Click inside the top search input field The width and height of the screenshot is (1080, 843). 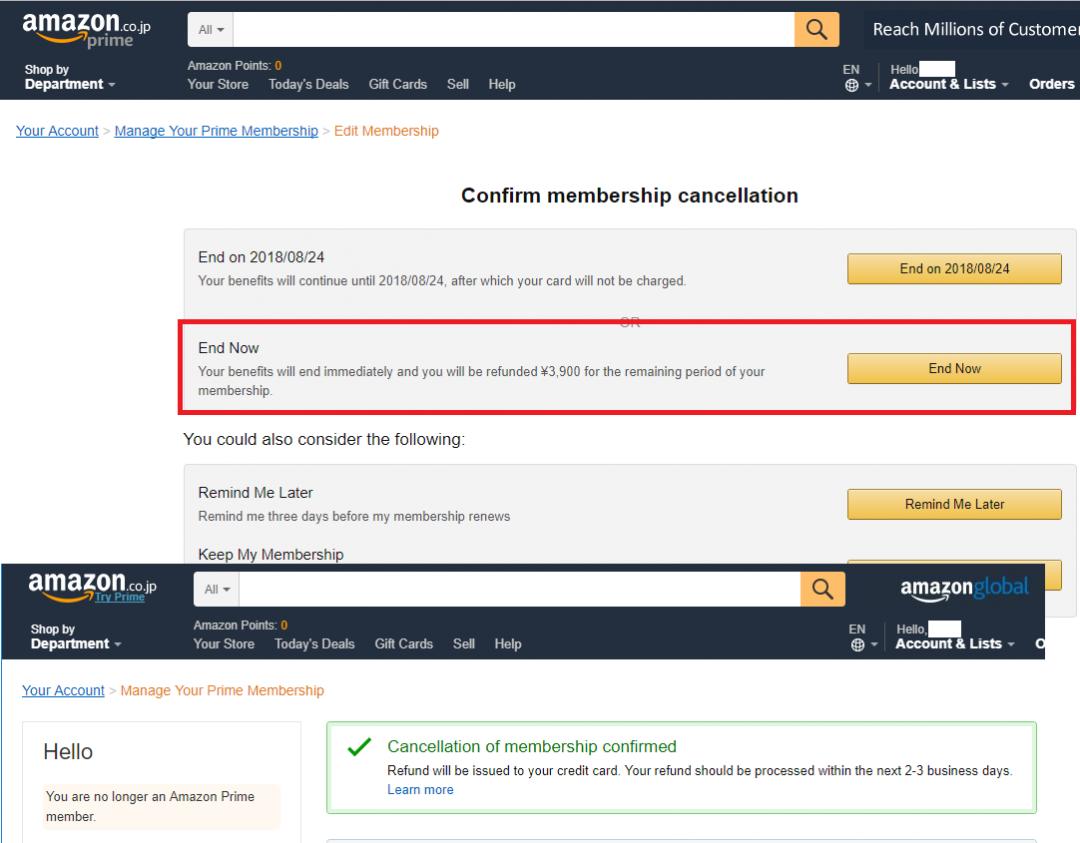[513, 30]
